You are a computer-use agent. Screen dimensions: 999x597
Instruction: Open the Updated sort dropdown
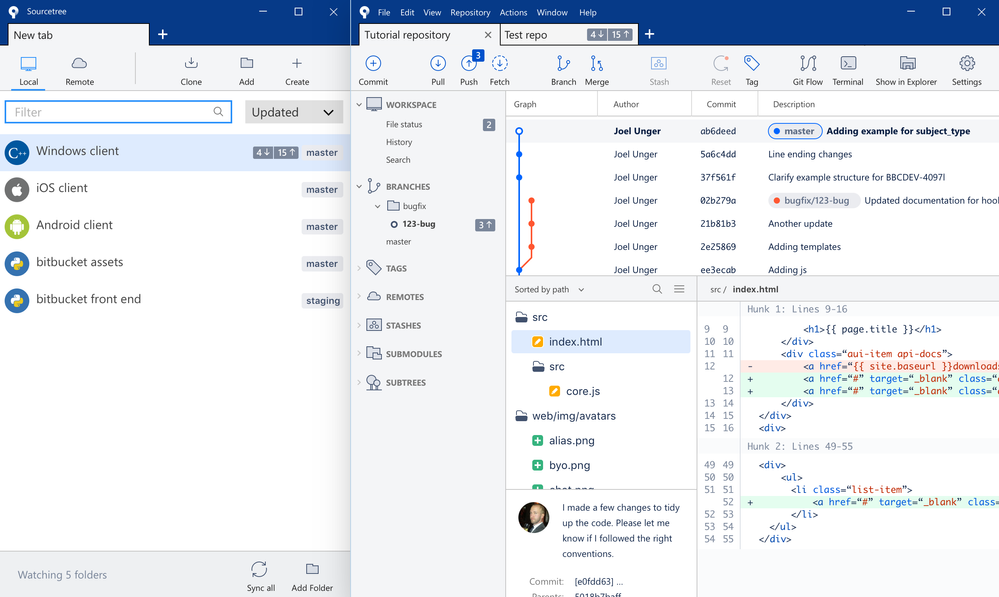(294, 112)
